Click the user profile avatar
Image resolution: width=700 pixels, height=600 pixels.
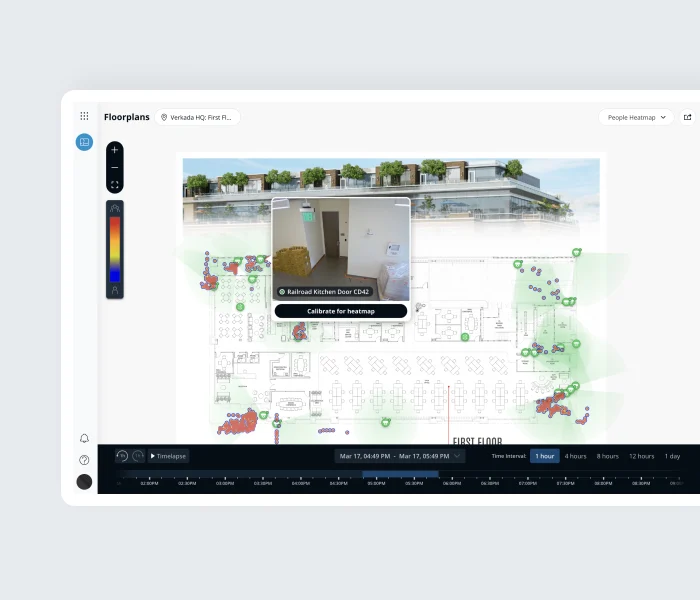pyautogui.click(x=84, y=482)
